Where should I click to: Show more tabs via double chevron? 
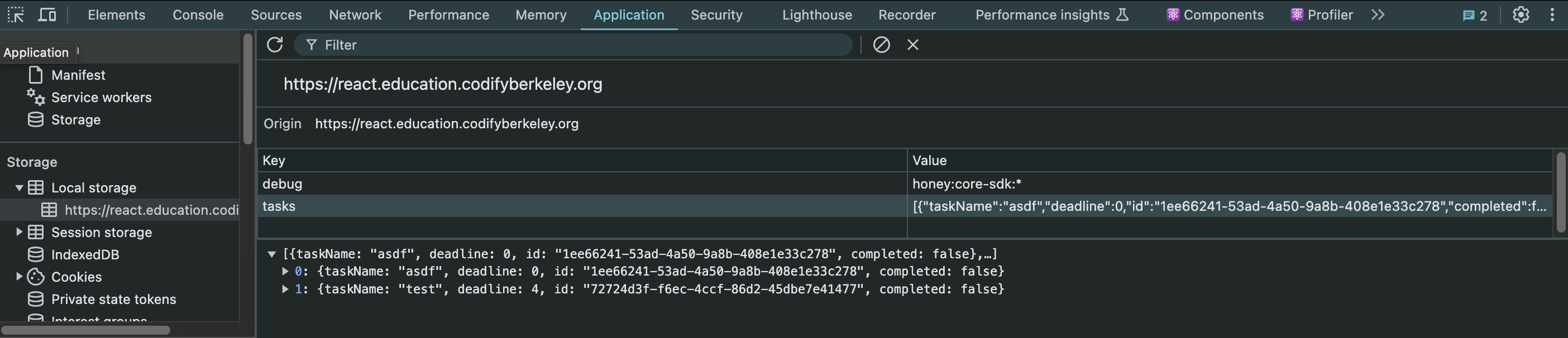[x=1378, y=15]
